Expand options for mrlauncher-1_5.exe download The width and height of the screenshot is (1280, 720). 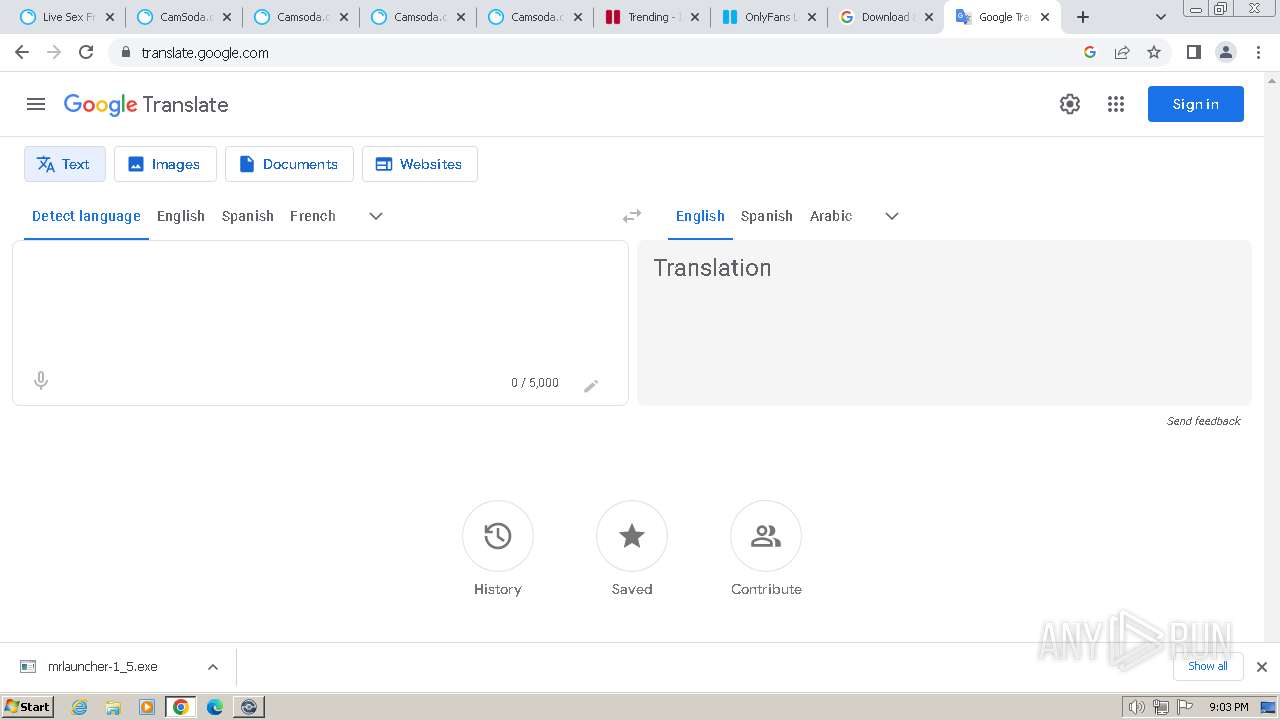(212, 667)
